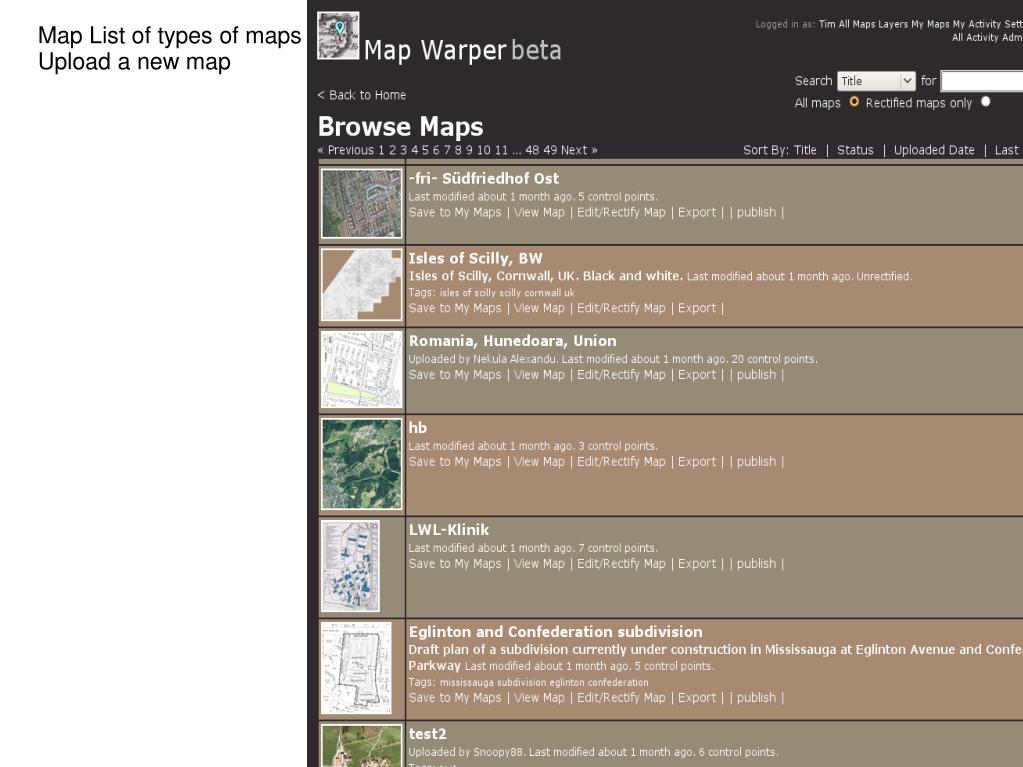This screenshot has width=1023, height=767.
Task: Open -fri- Südfriedhof Ost title
Action: (483, 179)
